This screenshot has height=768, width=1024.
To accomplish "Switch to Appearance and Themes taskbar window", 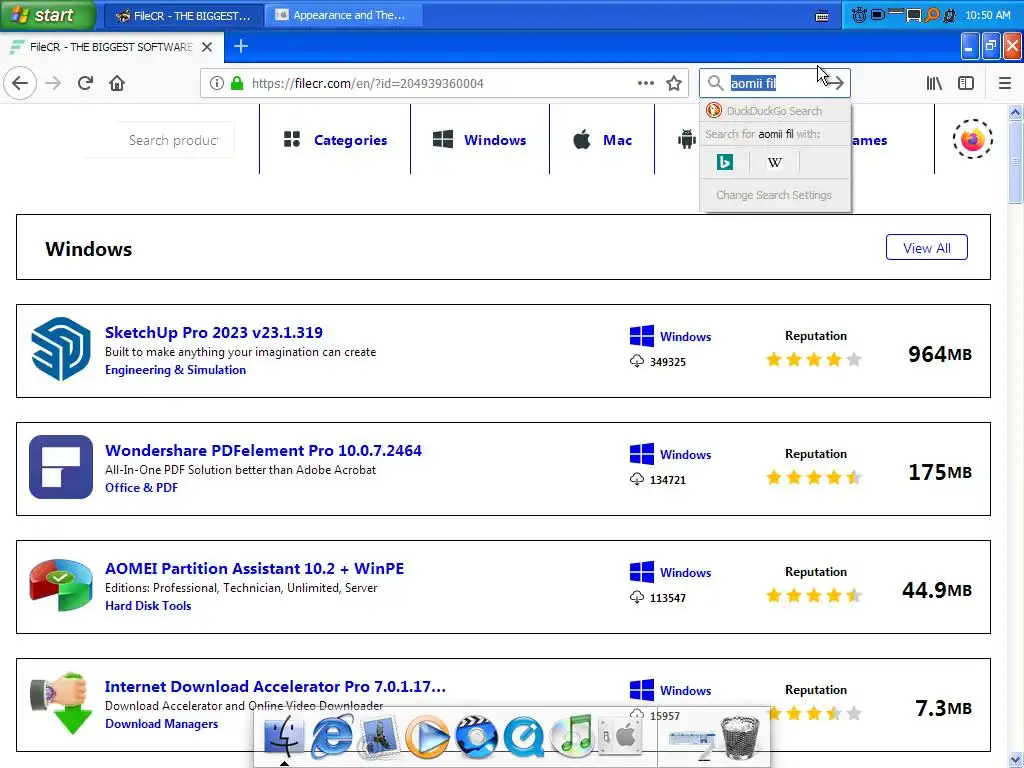I will coord(342,15).
